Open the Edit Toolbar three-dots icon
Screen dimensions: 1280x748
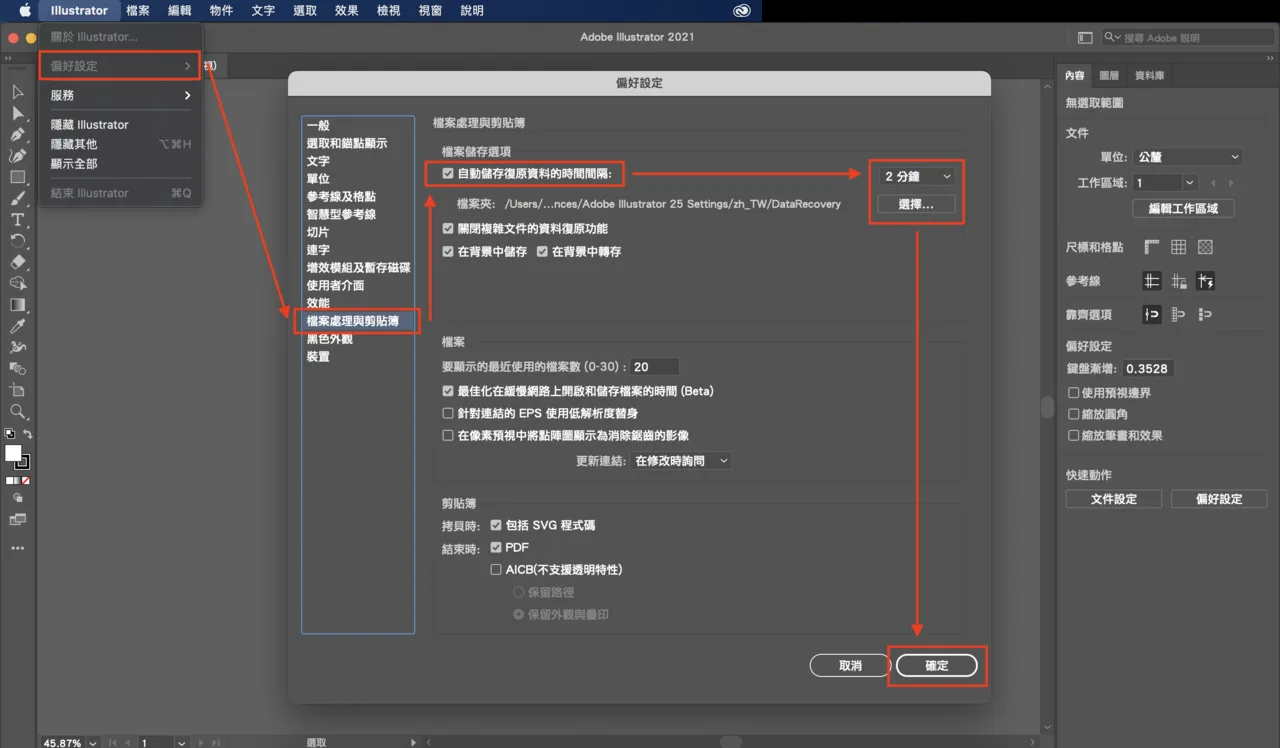17,548
